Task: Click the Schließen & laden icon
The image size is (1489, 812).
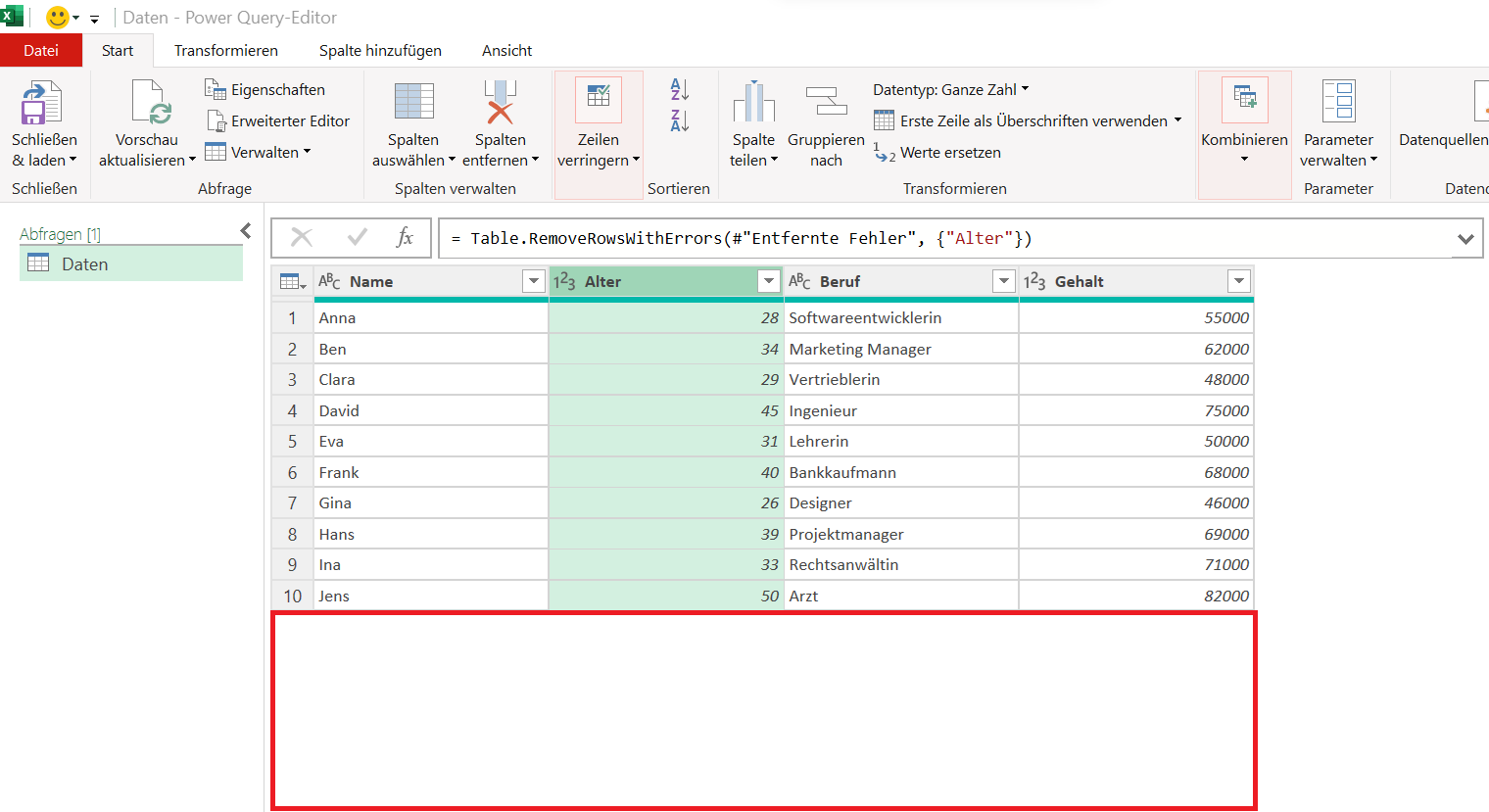Action: point(42,102)
